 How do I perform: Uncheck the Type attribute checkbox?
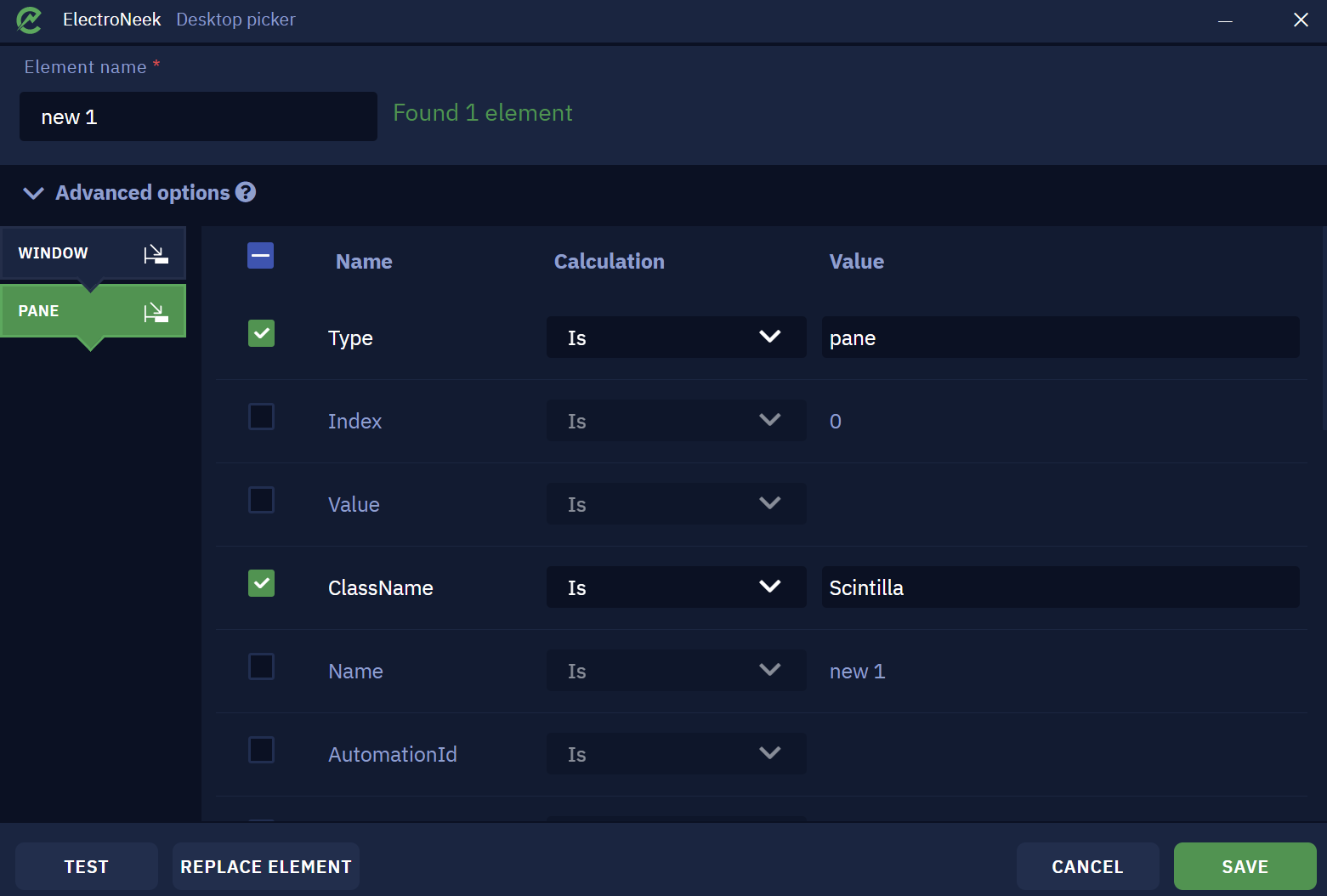261,333
